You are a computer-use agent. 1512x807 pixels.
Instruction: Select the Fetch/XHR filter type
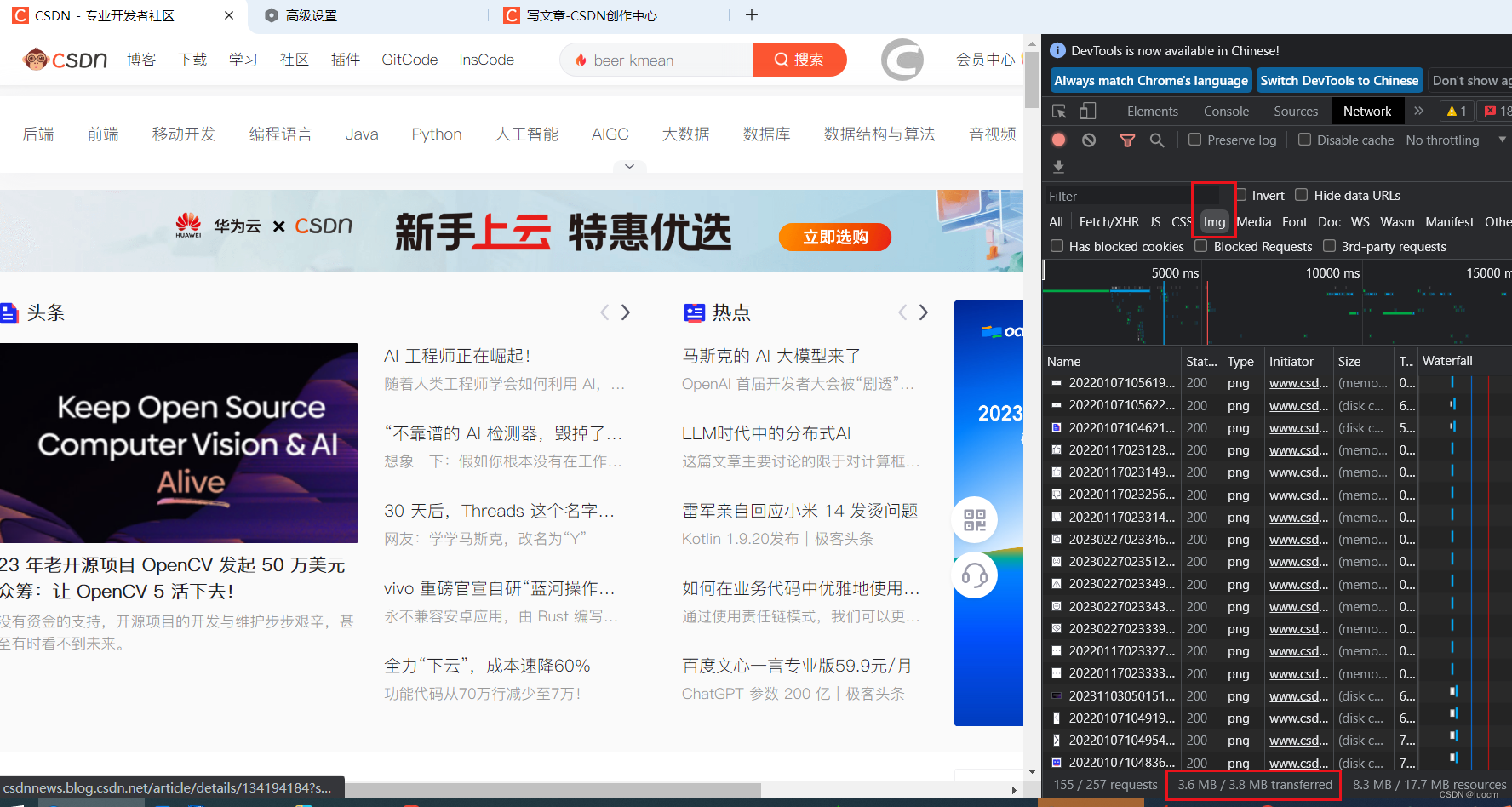(1108, 221)
